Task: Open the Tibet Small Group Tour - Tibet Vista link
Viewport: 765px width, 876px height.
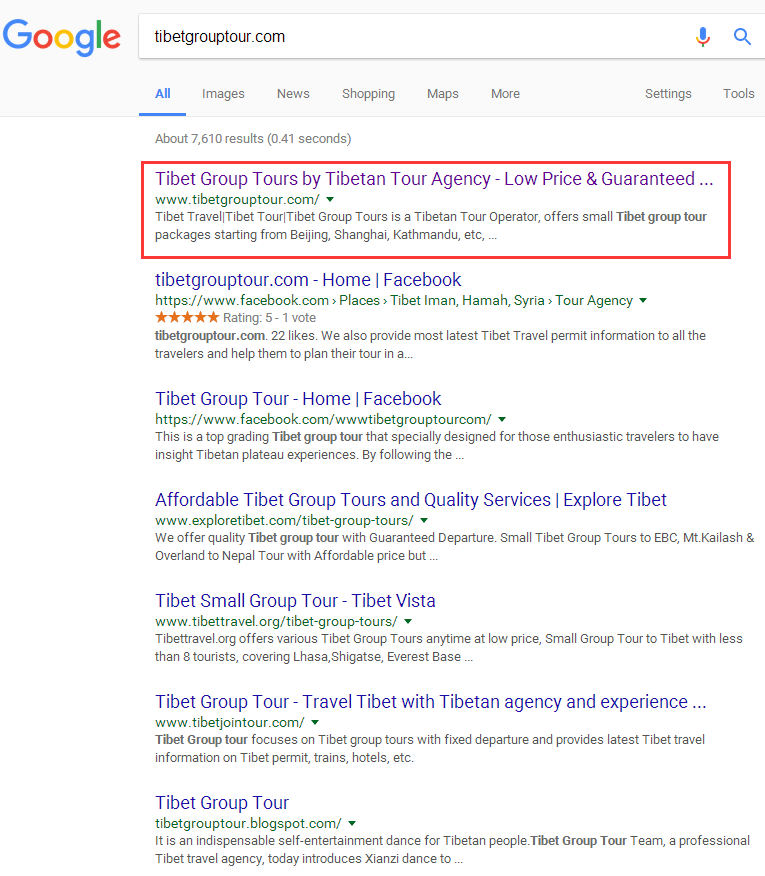Action: 295,601
